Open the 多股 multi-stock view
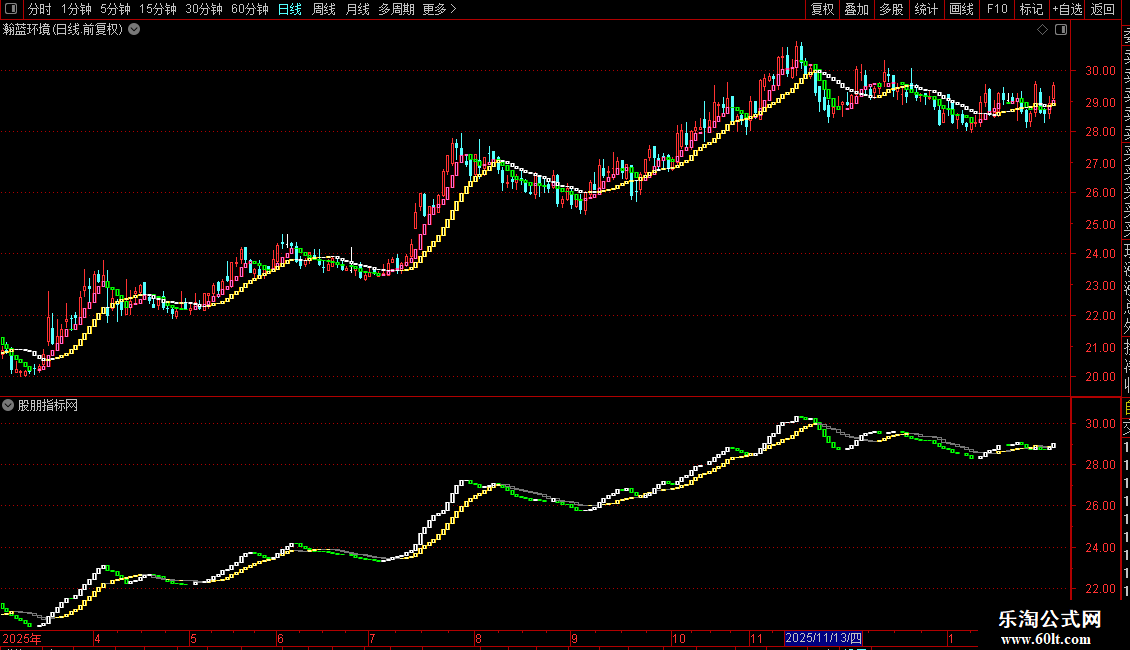 (x=891, y=9)
